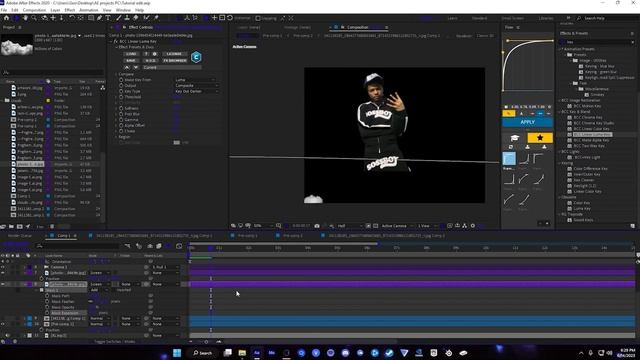Open the viewer resolution Half dropdown
This screenshot has height=360, width=640.
(x=350, y=226)
